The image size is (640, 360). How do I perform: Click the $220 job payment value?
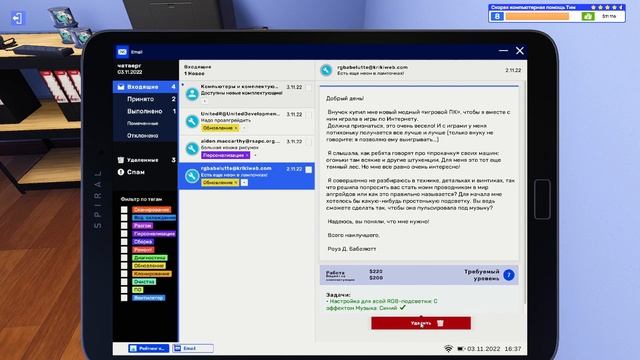point(376,271)
